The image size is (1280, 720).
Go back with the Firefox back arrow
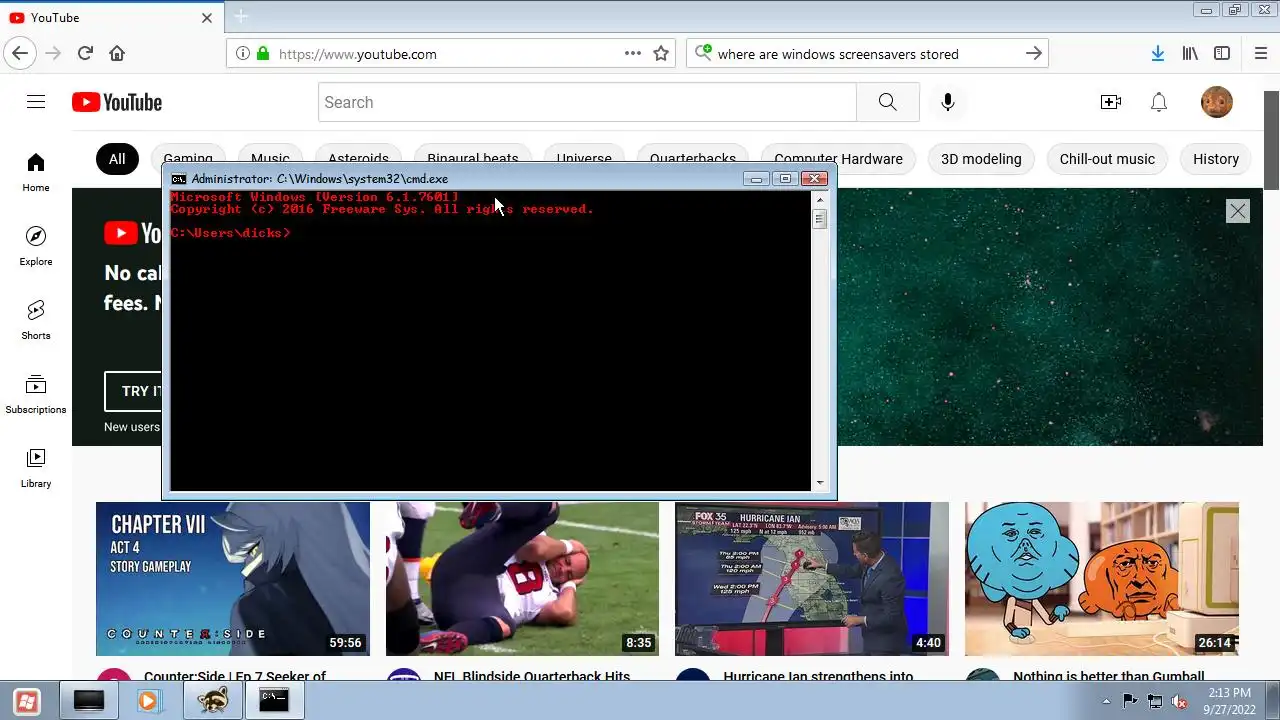pyautogui.click(x=20, y=54)
